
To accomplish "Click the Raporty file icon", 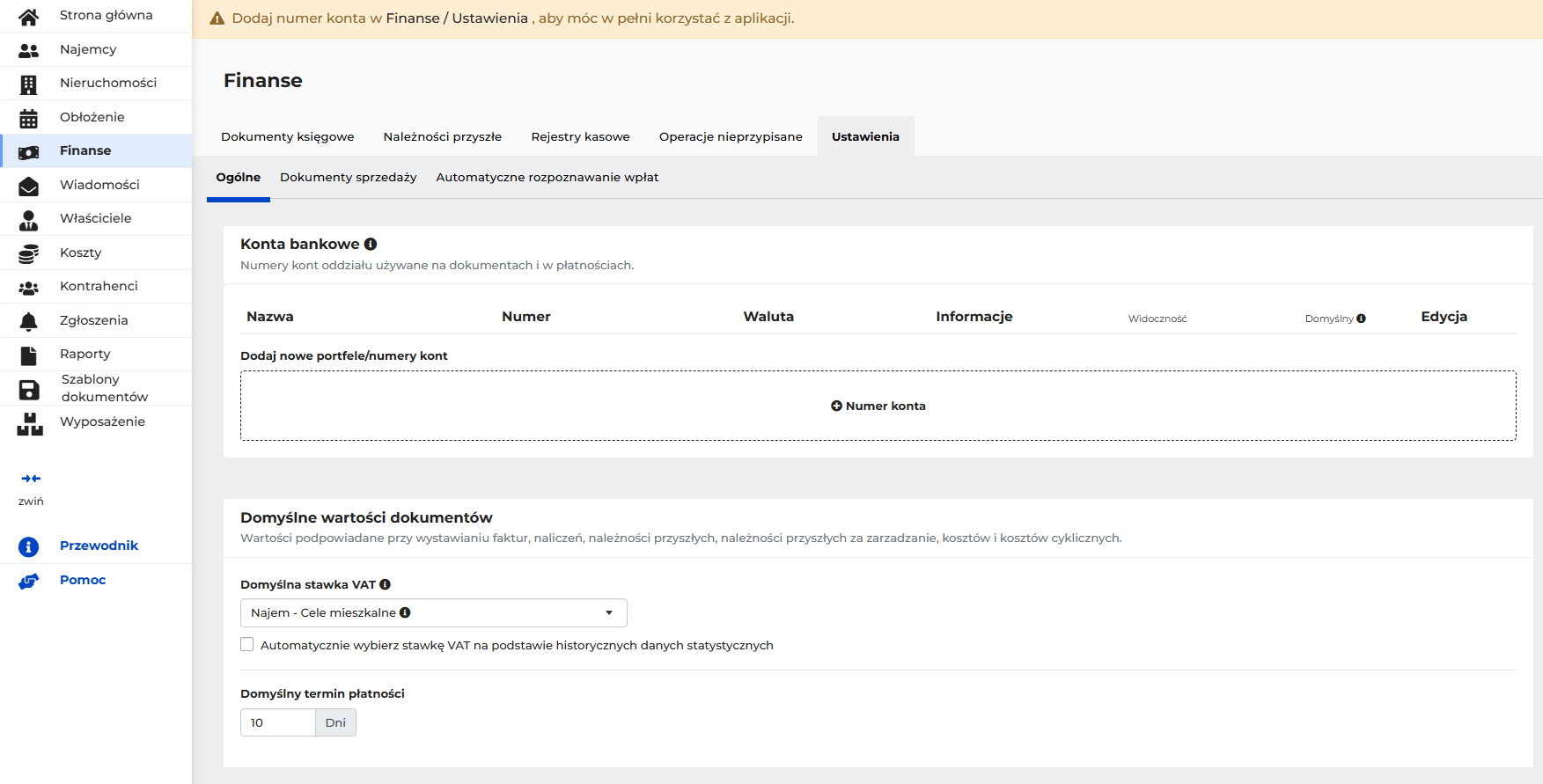I will (x=28, y=355).
